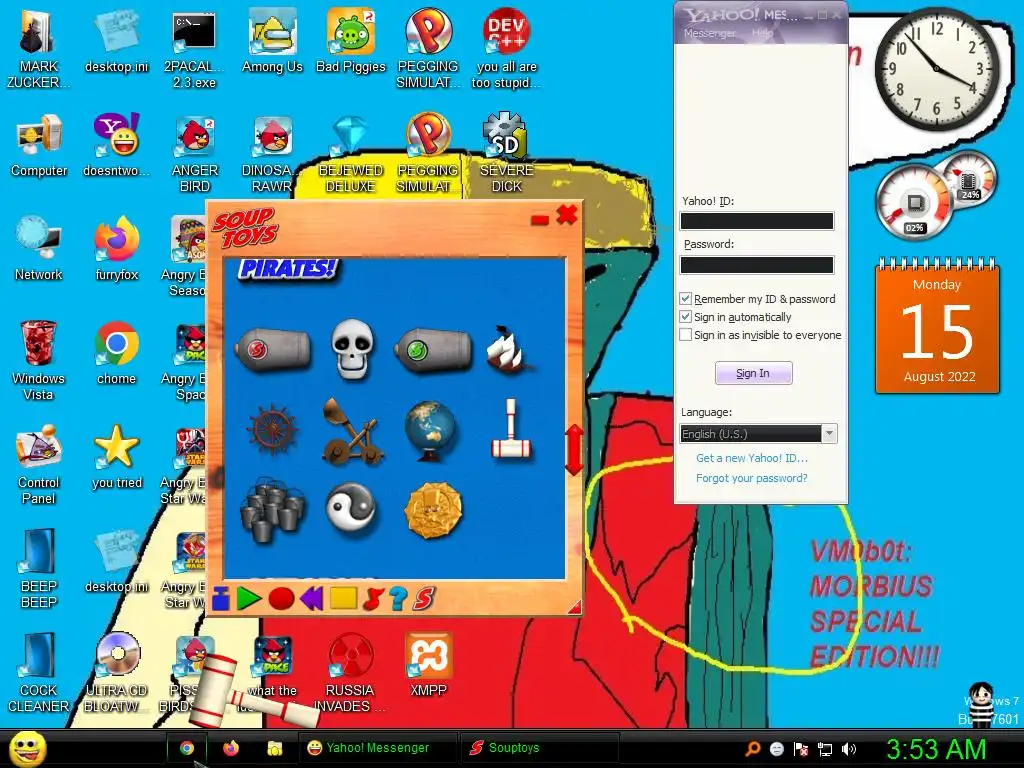Select the skull toy in Pirates set
This screenshot has height=768, width=1024.
(353, 348)
